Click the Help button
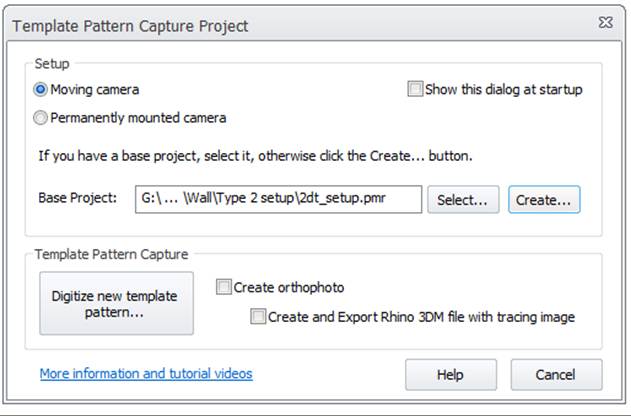The width and height of the screenshot is (631, 416). [450, 375]
